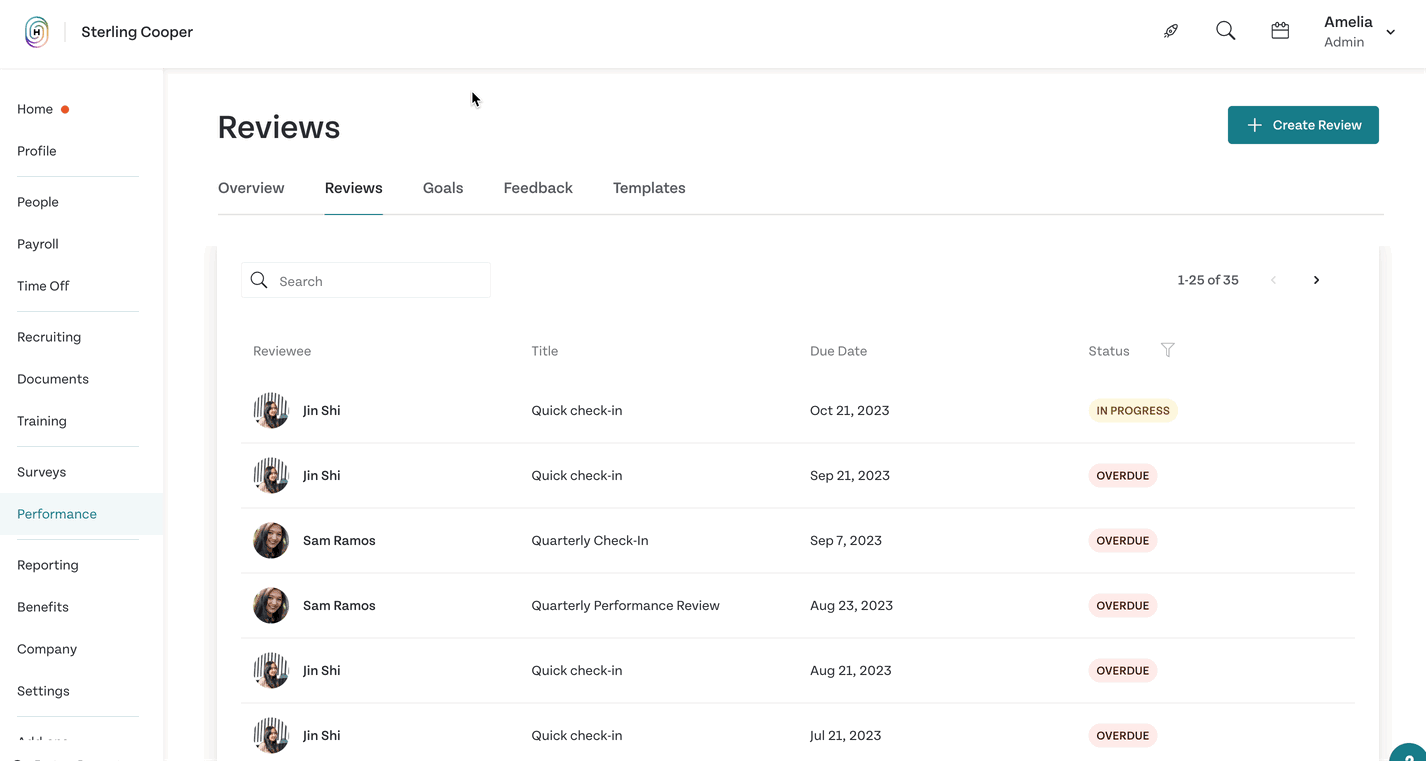This screenshot has height=761, width=1426.
Task: Click the previous page arrow
Action: click(x=1273, y=280)
